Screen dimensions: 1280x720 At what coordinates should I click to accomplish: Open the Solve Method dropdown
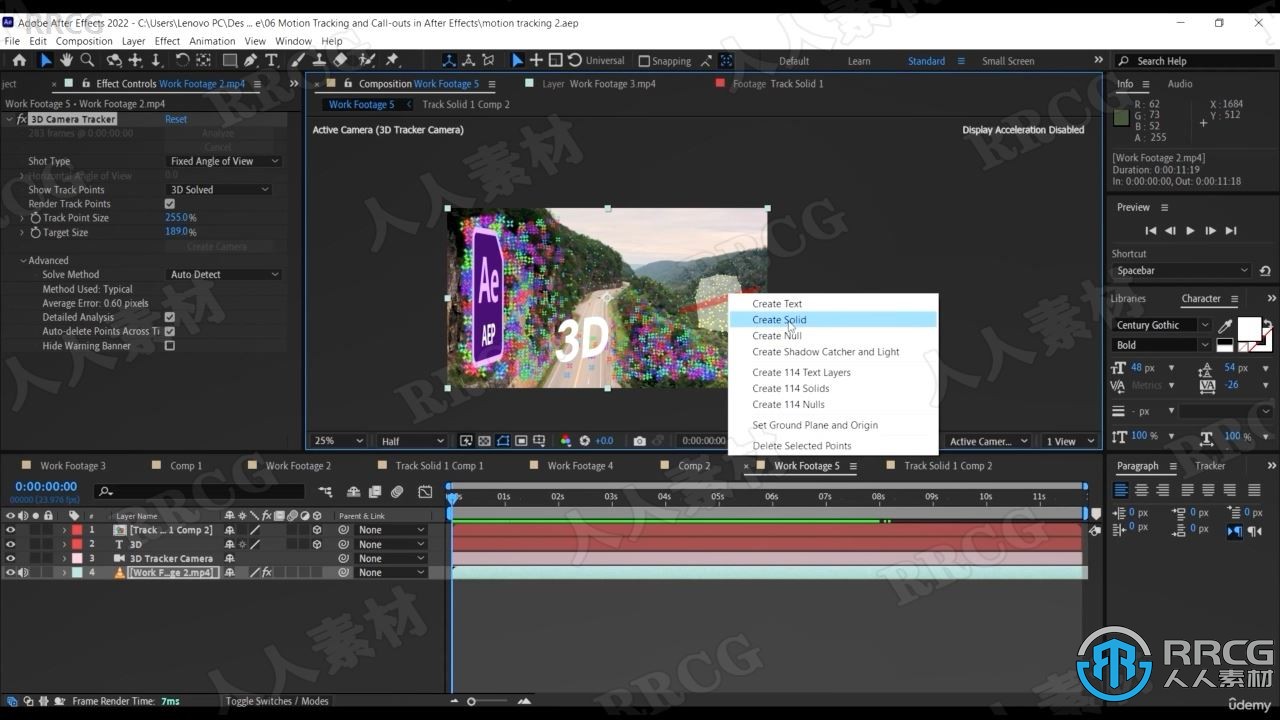(x=224, y=274)
